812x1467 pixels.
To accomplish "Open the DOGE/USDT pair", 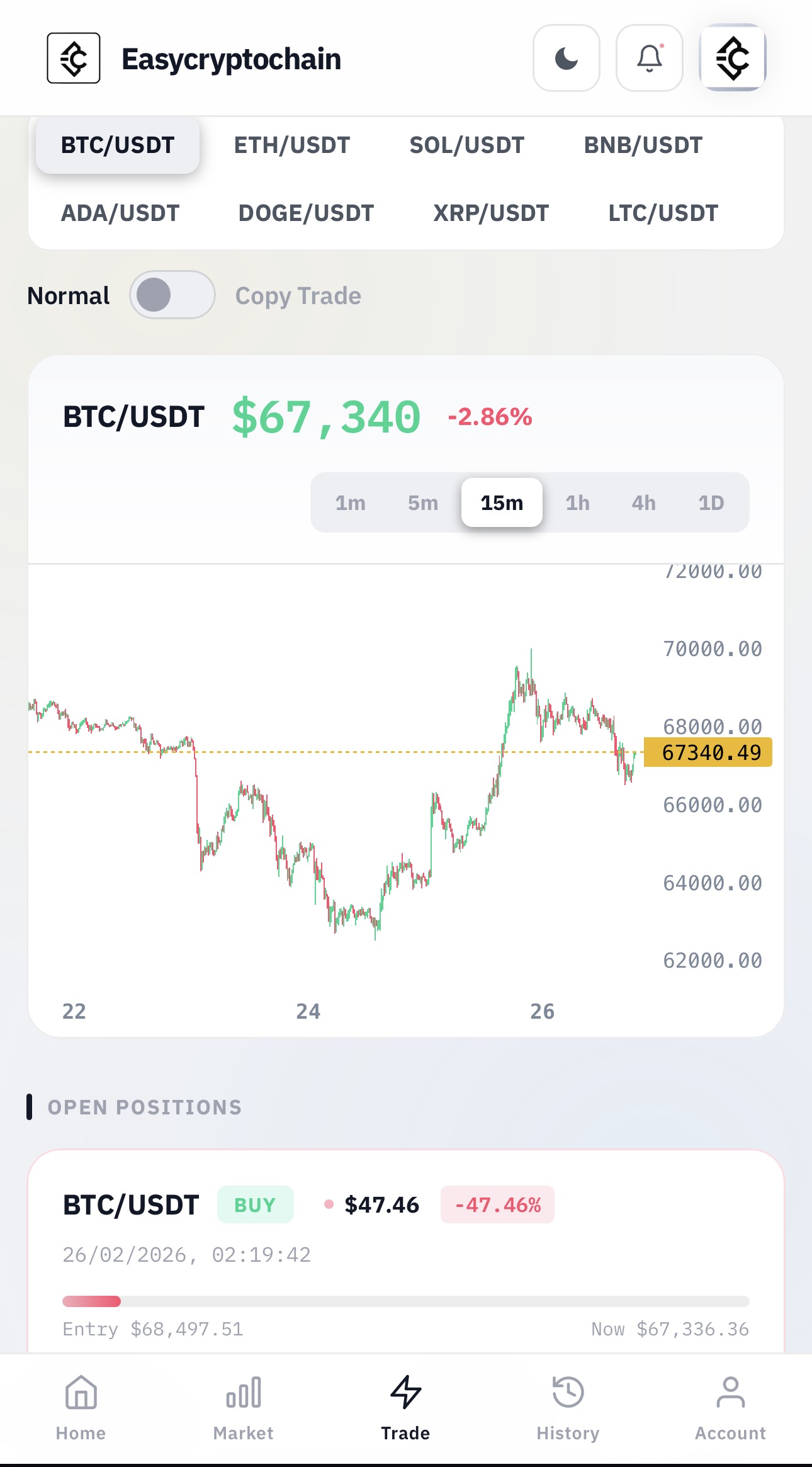I will click(306, 213).
